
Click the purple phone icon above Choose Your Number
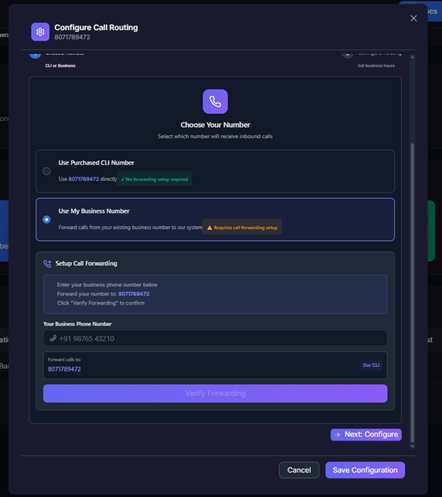tap(215, 101)
